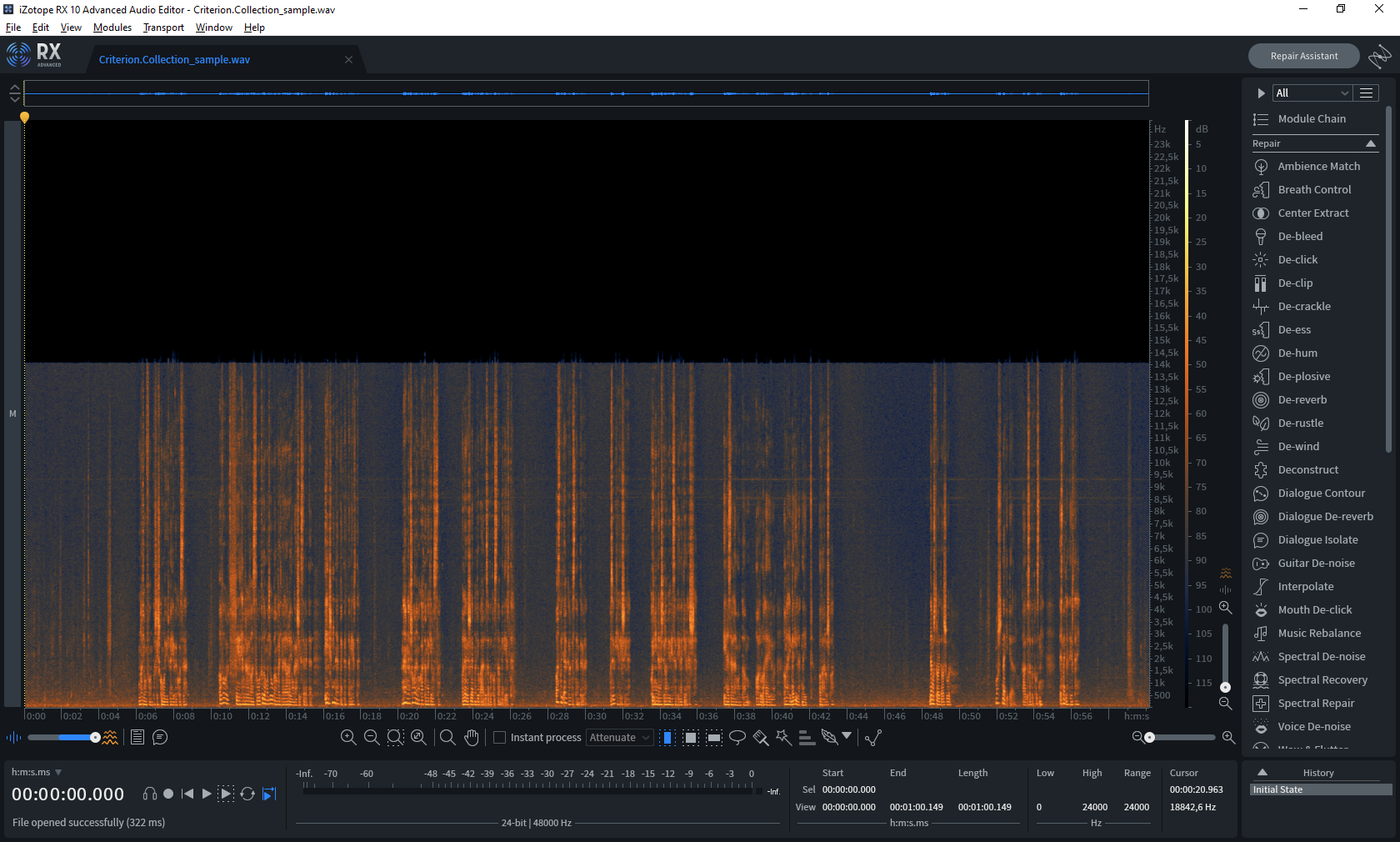1400x842 pixels.
Task: Collapse the Repair module section
Action: tap(1371, 143)
